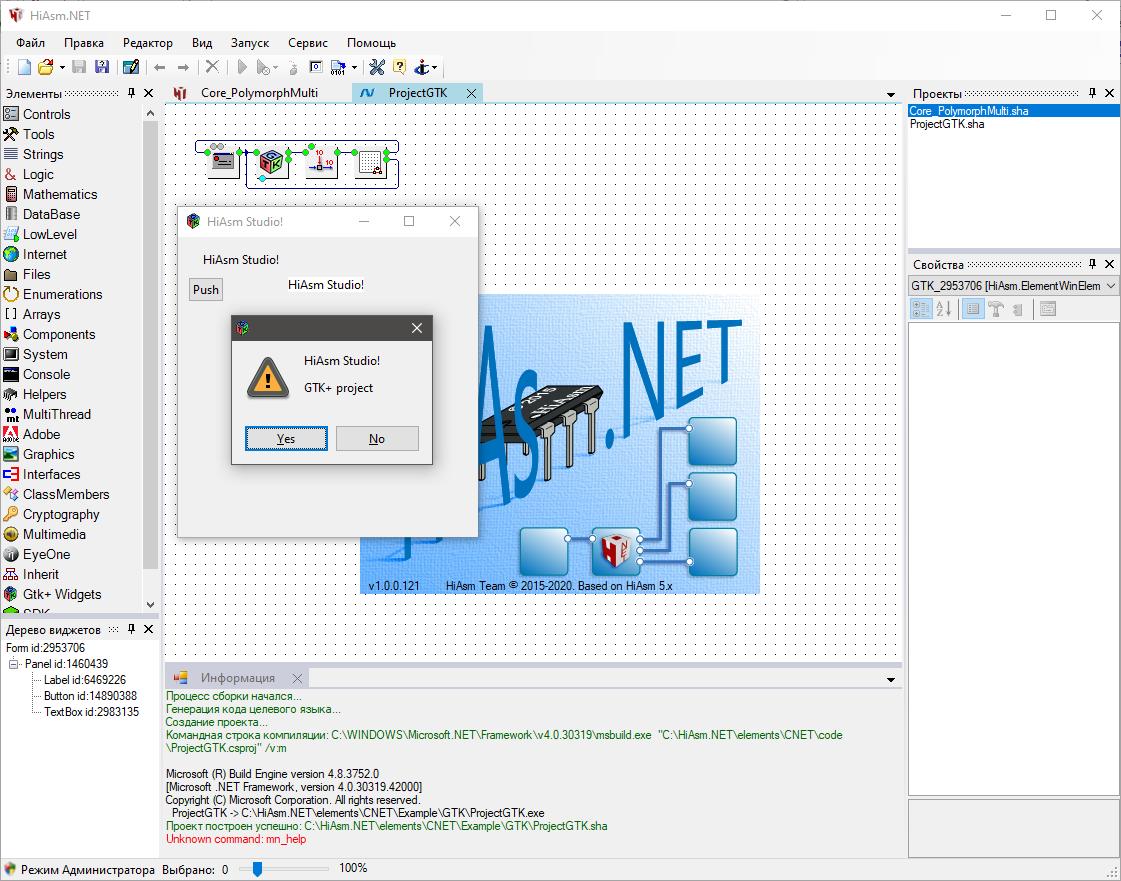Pin the Проекты panel
1121x881 pixels.
(1092, 93)
